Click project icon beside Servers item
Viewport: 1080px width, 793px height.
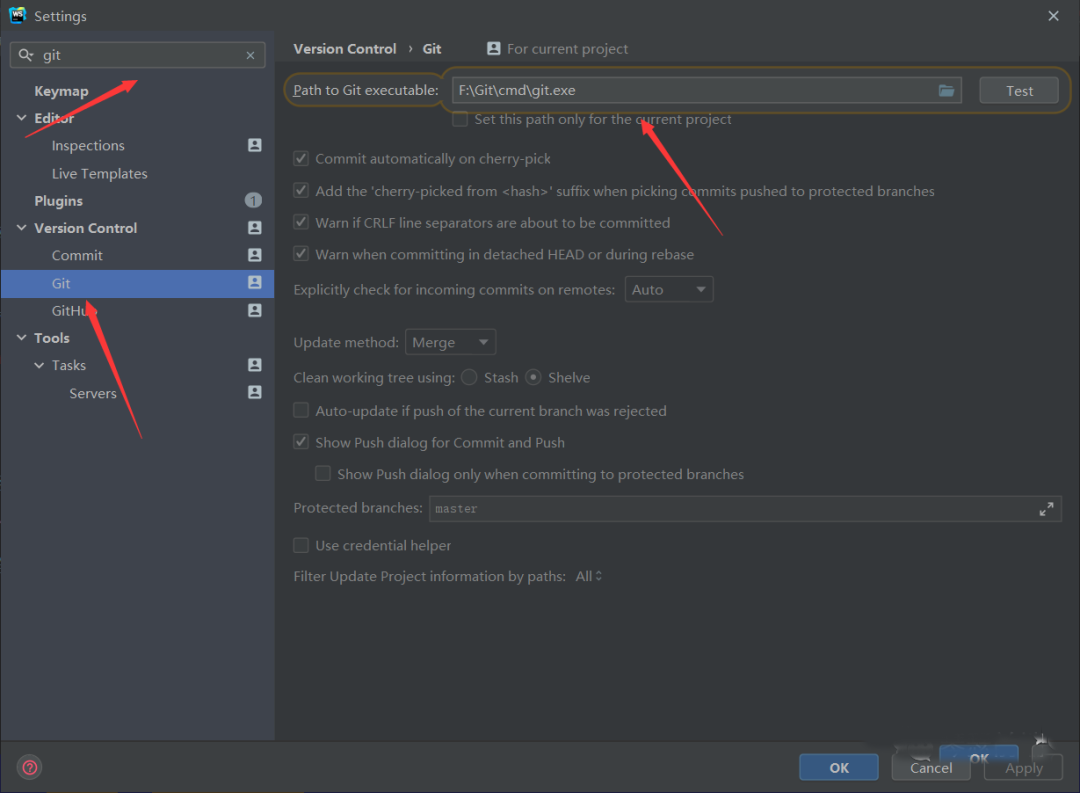pos(255,392)
